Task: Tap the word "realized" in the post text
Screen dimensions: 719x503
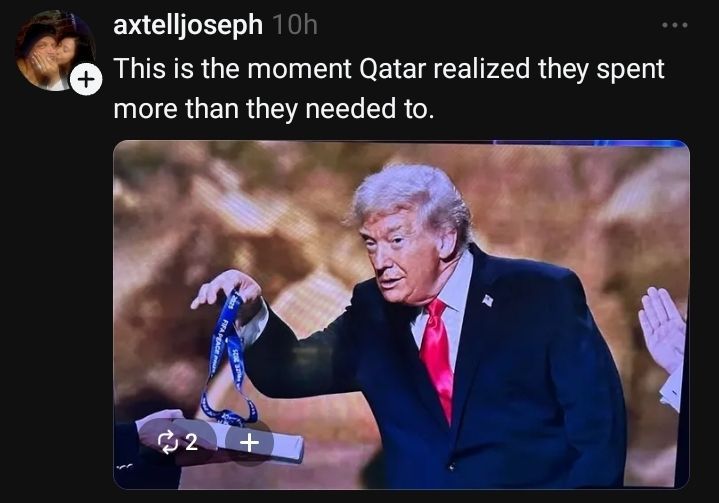Action: (481, 68)
